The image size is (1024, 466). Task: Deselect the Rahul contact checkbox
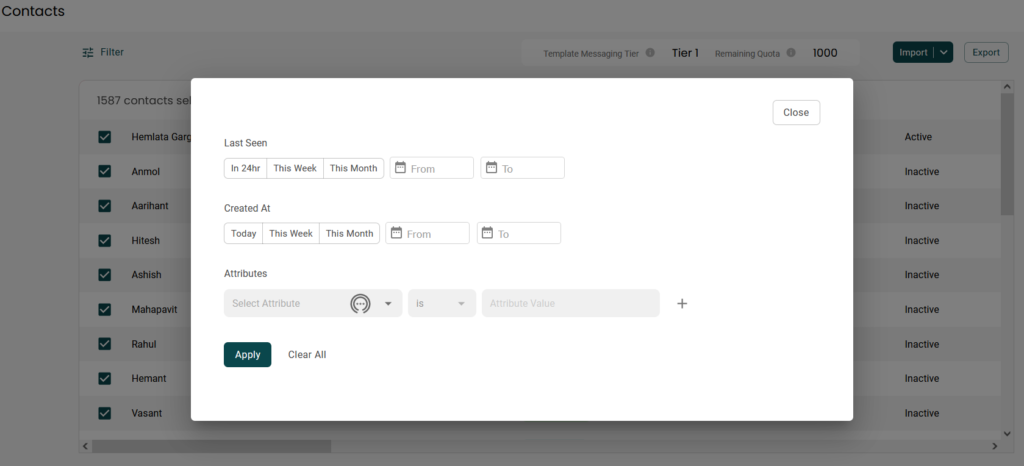[x=105, y=344]
